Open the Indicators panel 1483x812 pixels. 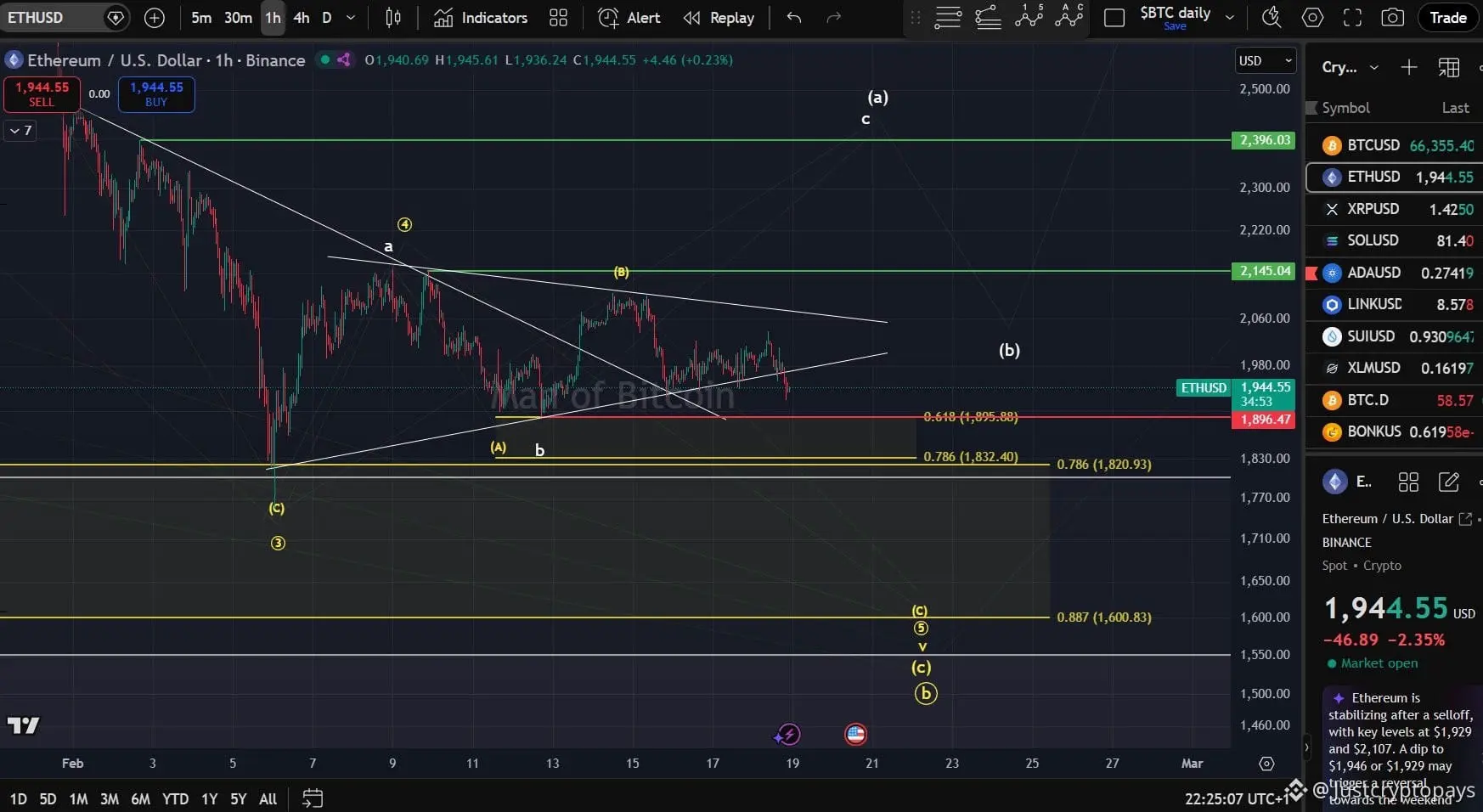(482, 18)
